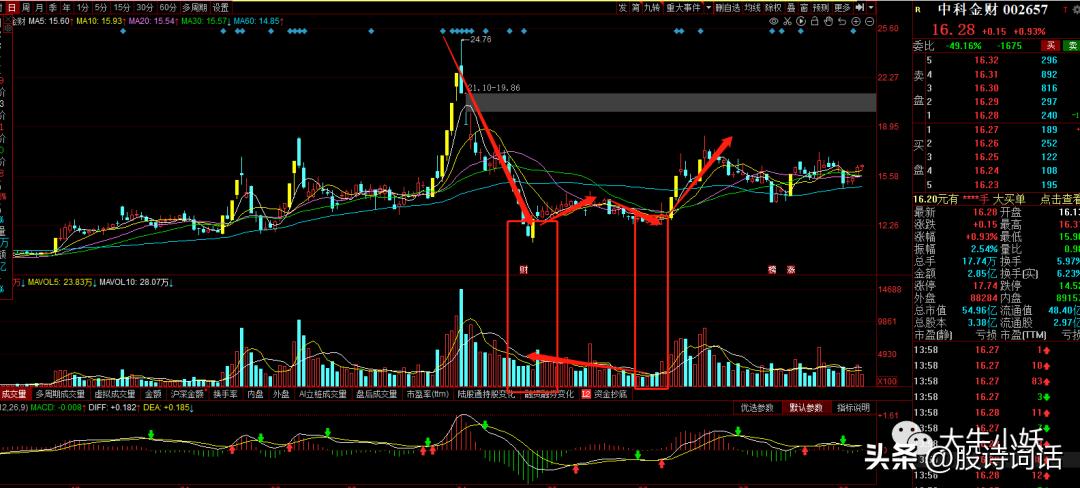Select the 沪深金额 indicator tab

[187, 394]
